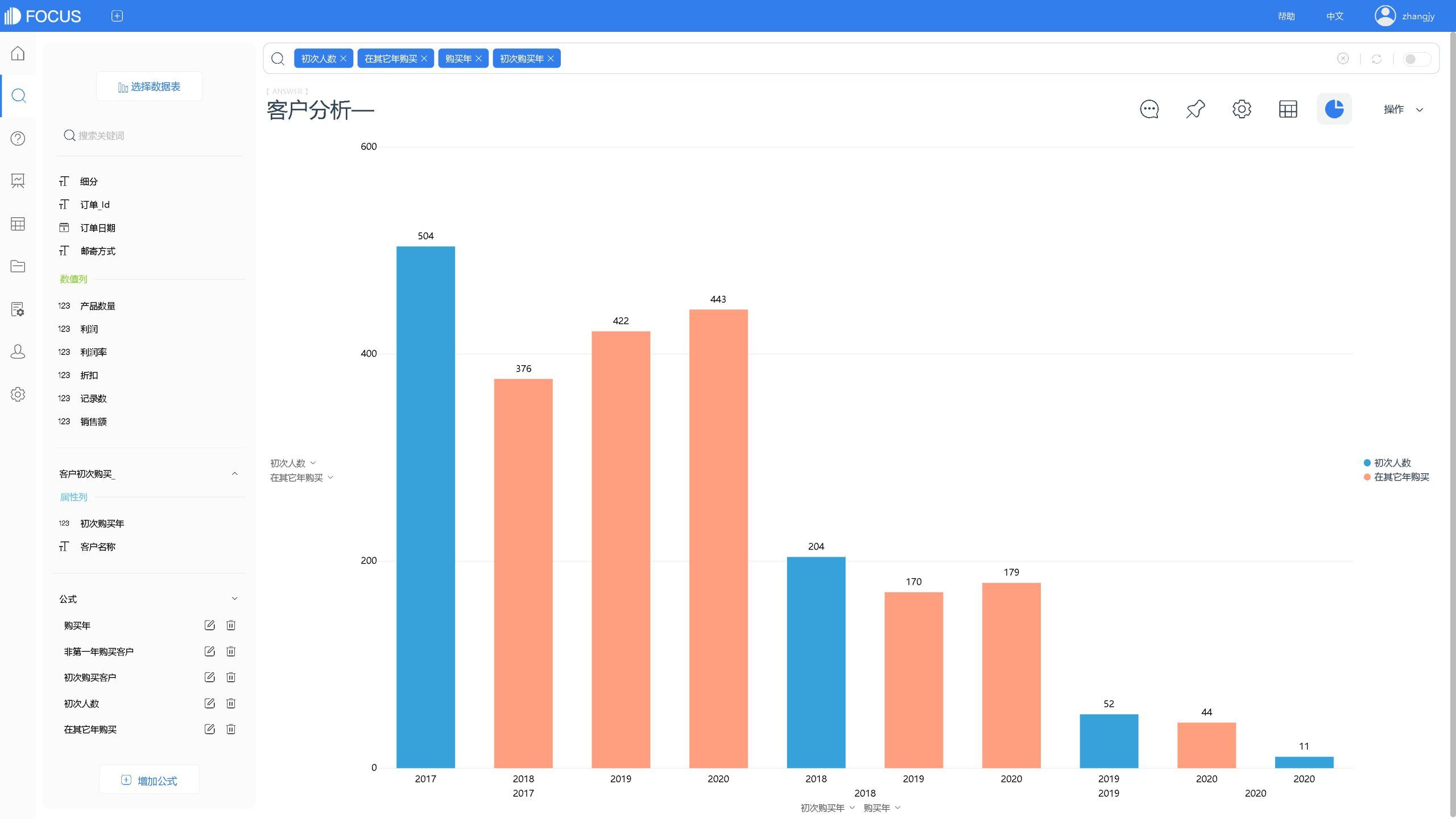The width and height of the screenshot is (1456, 819).
Task: Click the 增加公式 button
Action: [149, 780]
